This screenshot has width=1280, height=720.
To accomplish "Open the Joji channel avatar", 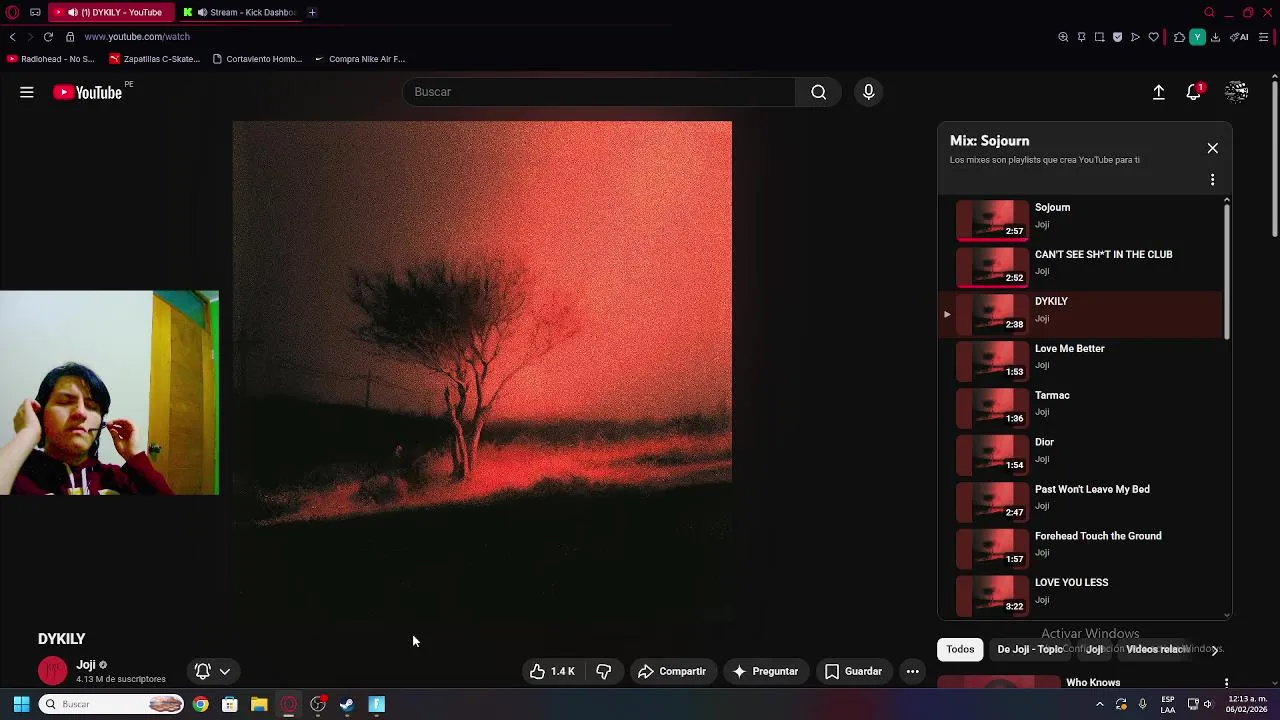I will pos(53,671).
